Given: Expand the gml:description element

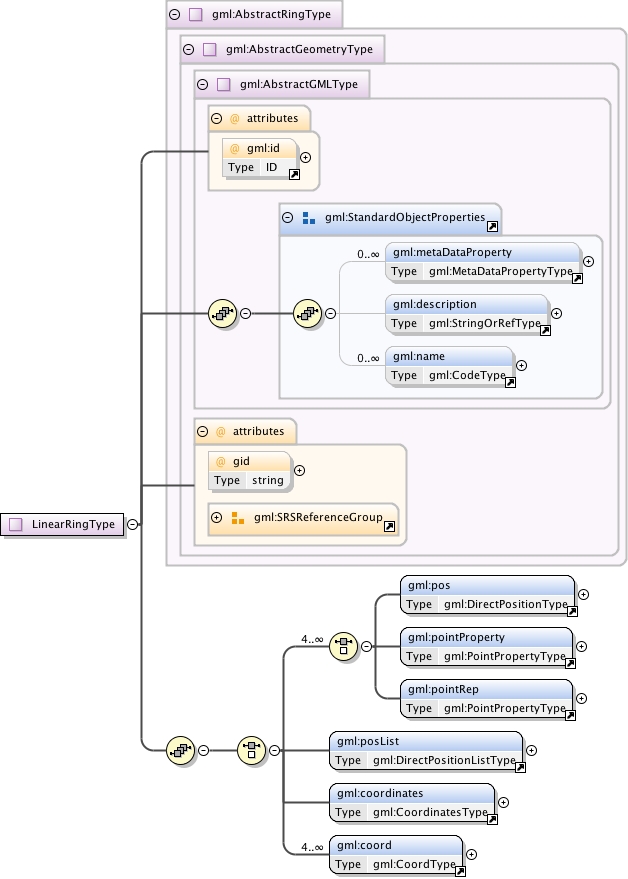Looking at the screenshot, I should tap(556, 313).
